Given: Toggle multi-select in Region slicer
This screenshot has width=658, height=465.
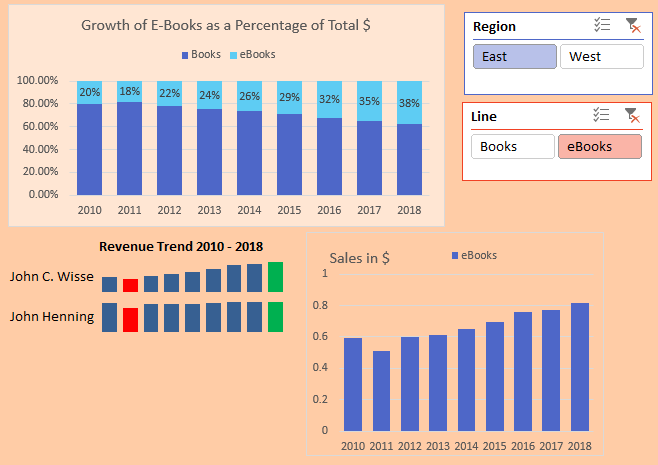Looking at the screenshot, I should click(602, 27).
